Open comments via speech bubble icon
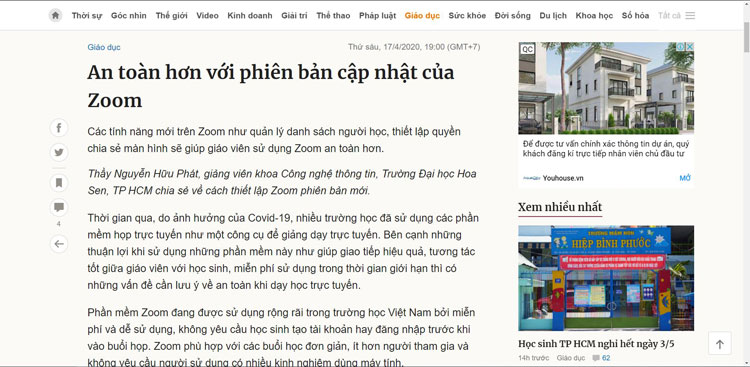 point(59,207)
